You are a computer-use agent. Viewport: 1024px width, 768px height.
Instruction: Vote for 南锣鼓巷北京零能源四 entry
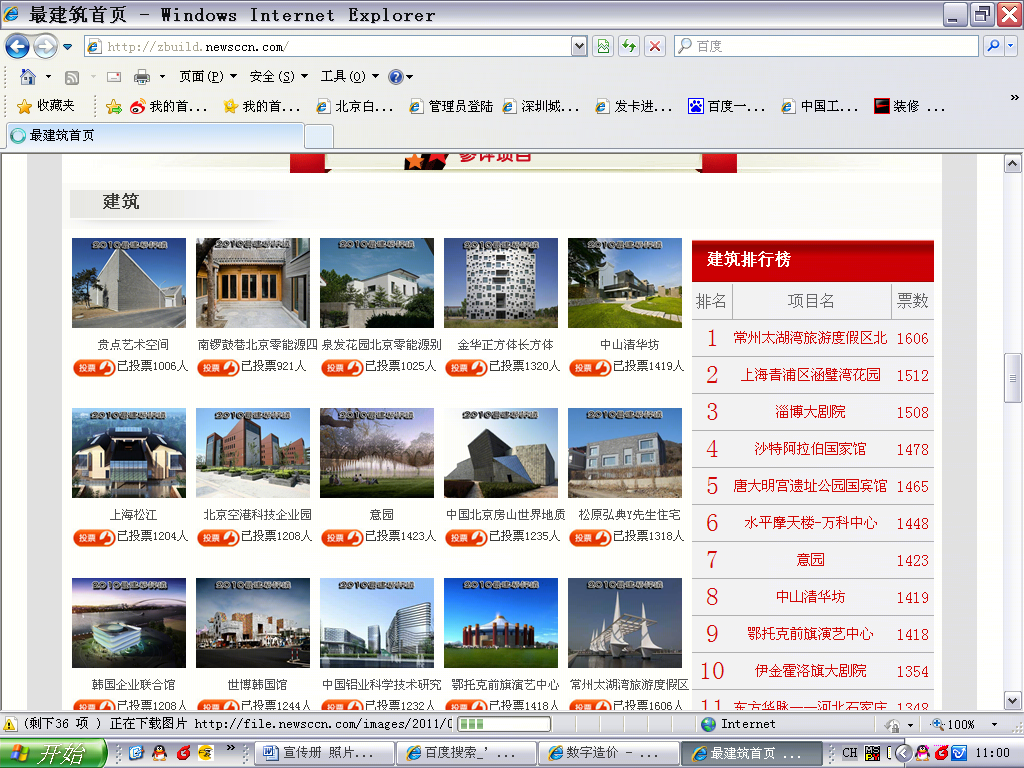[x=217, y=368]
